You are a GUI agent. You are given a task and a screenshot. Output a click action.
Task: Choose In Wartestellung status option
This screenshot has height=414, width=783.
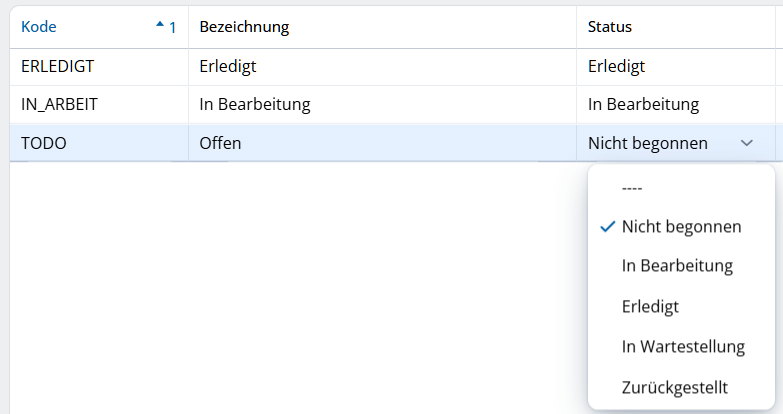click(683, 347)
